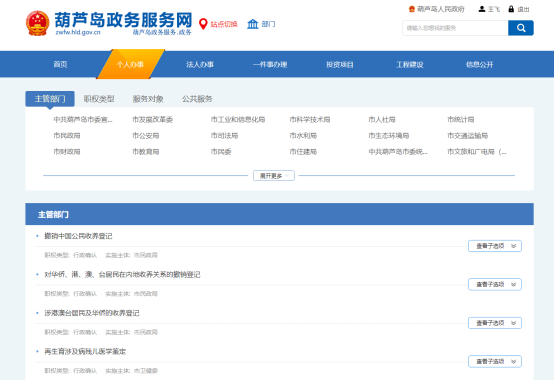Open the 法人办事 navigation item
Image resolution: width=554 pixels, height=381 pixels.
click(200, 64)
